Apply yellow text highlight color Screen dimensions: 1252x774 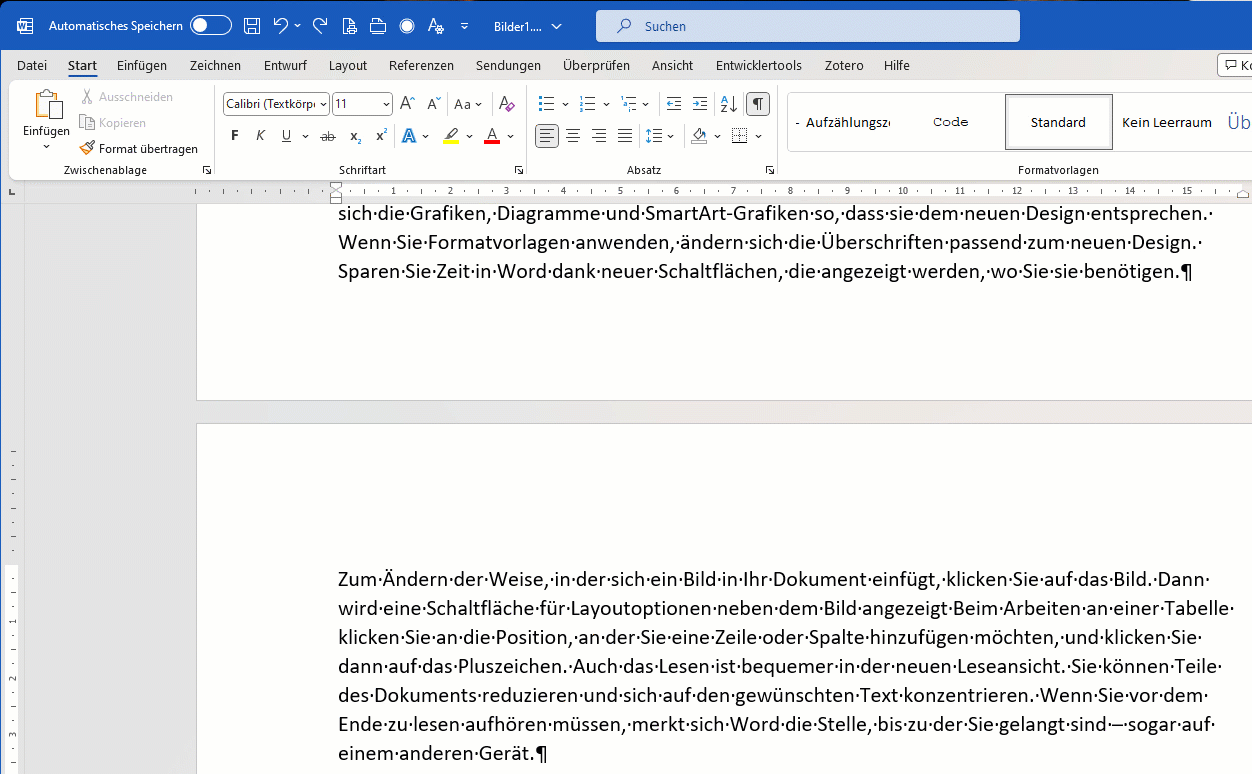coord(451,136)
